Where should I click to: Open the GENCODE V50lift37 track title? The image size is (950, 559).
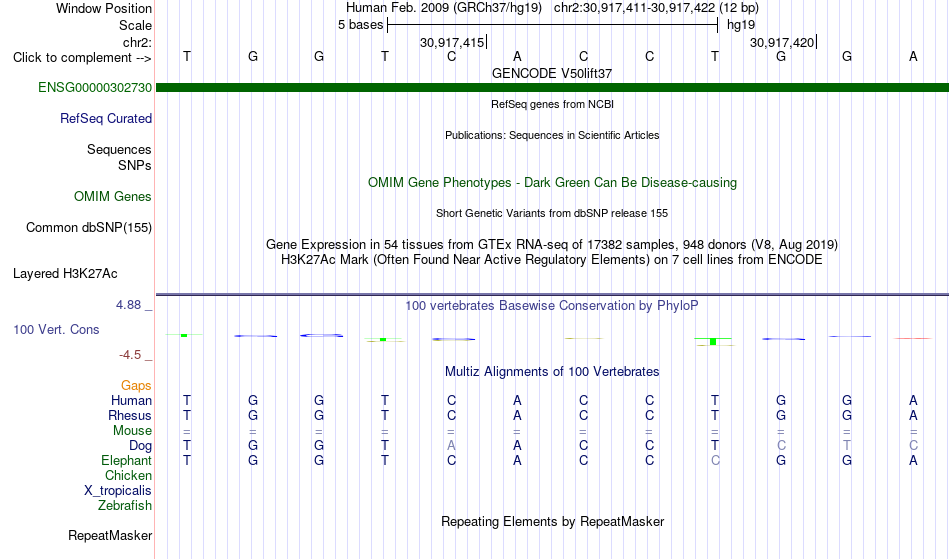552,73
